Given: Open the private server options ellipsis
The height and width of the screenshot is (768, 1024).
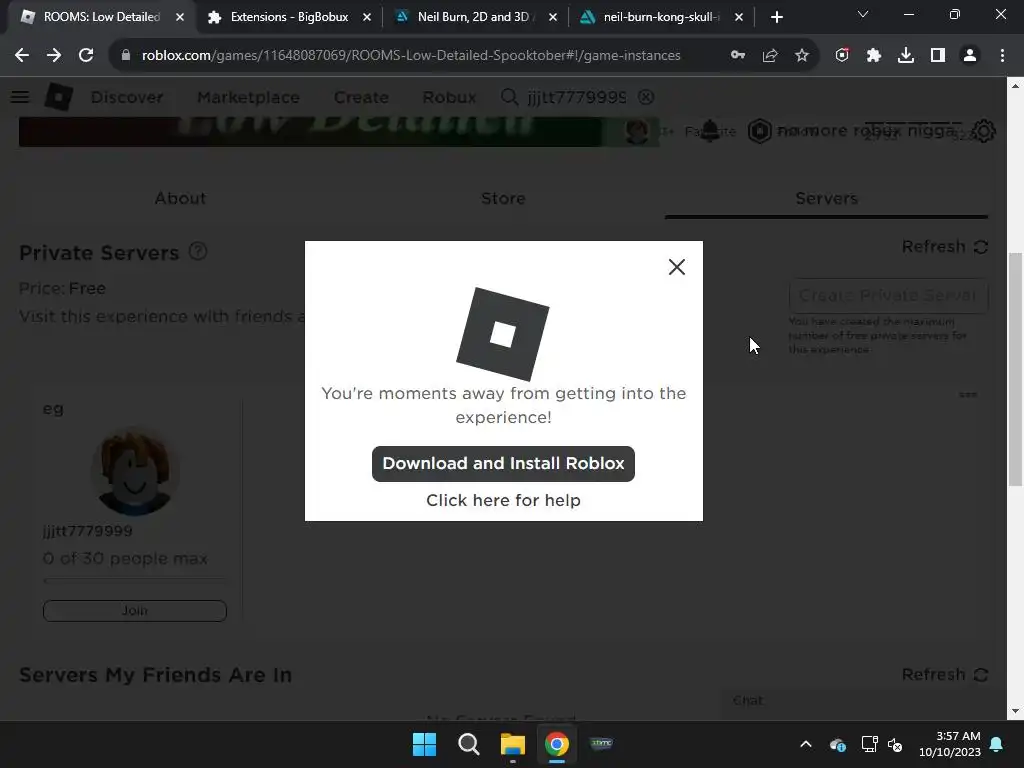Looking at the screenshot, I should (x=968, y=394).
